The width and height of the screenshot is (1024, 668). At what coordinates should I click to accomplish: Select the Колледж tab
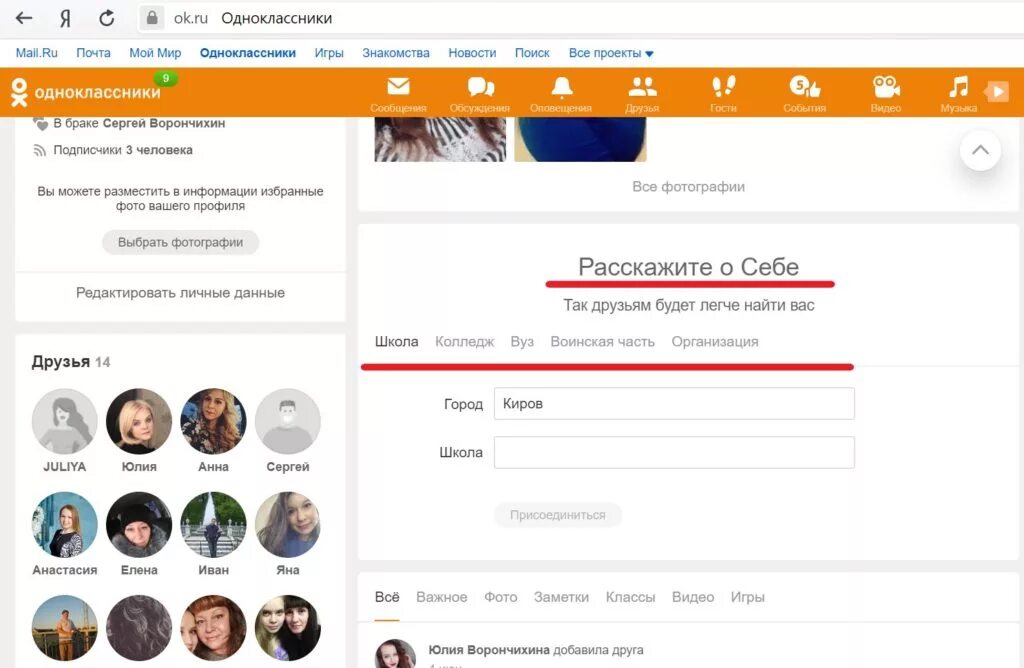point(464,342)
